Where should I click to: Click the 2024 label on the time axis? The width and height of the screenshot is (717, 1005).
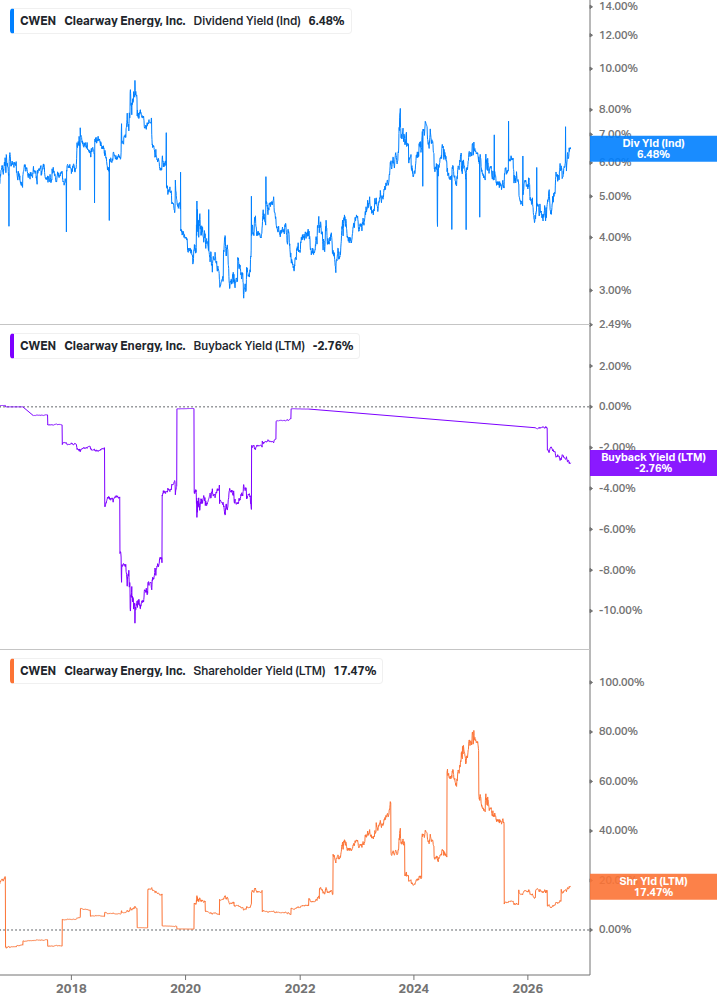414,988
